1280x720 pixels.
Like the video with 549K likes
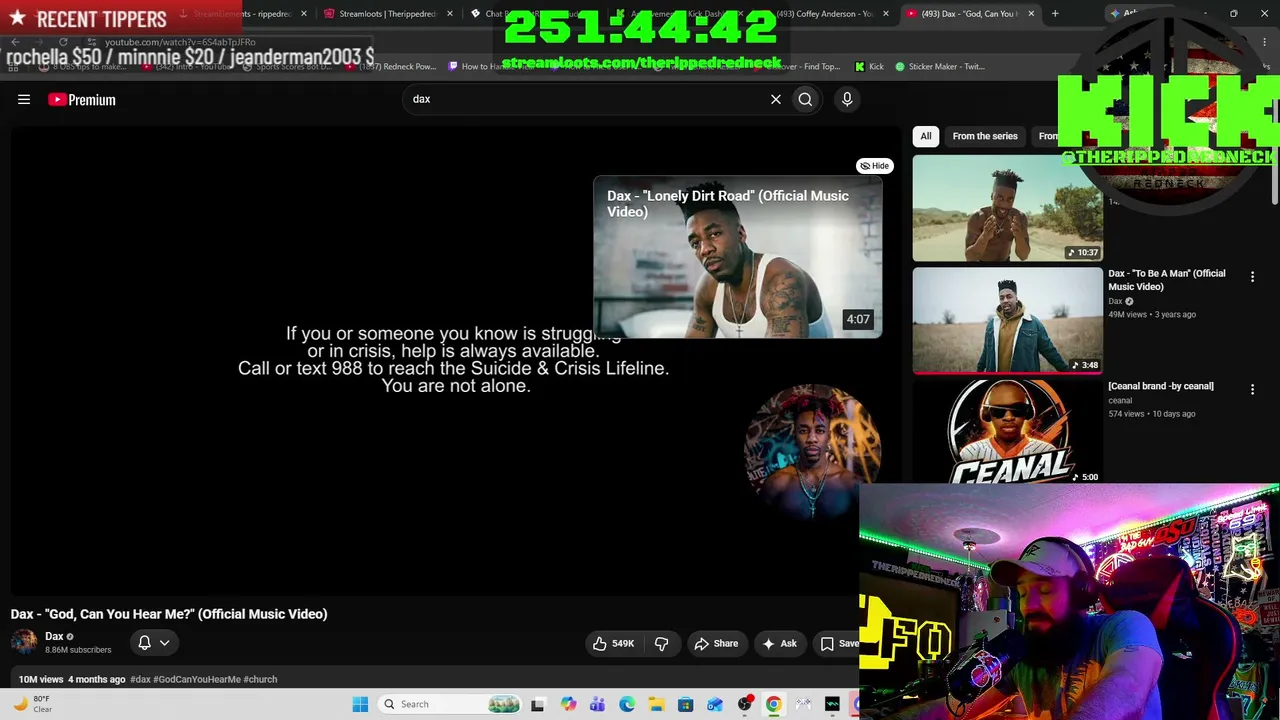tap(614, 644)
